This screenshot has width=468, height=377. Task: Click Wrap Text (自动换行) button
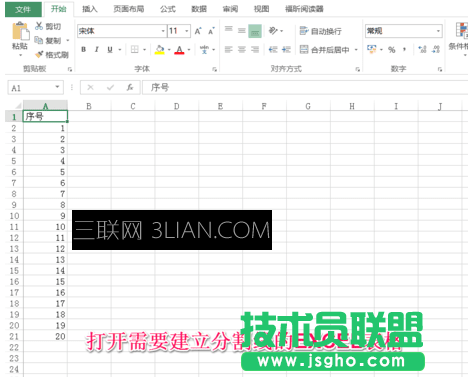tap(321, 31)
